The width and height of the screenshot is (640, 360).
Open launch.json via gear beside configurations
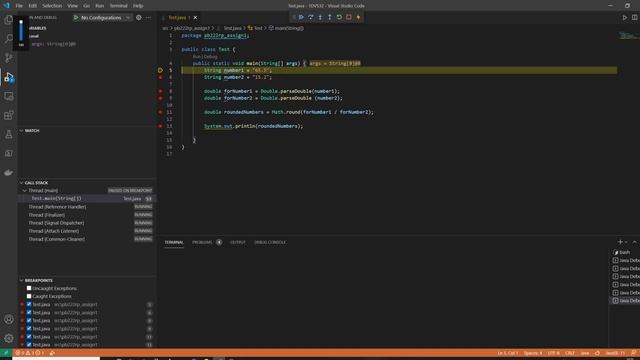pos(139,18)
